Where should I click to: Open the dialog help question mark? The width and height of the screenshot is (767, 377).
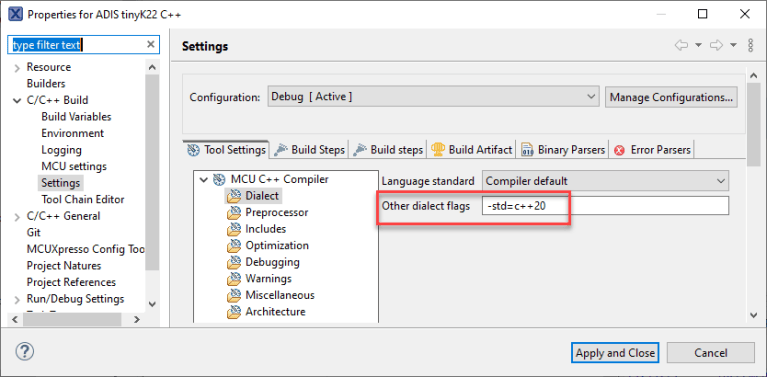coord(24,351)
